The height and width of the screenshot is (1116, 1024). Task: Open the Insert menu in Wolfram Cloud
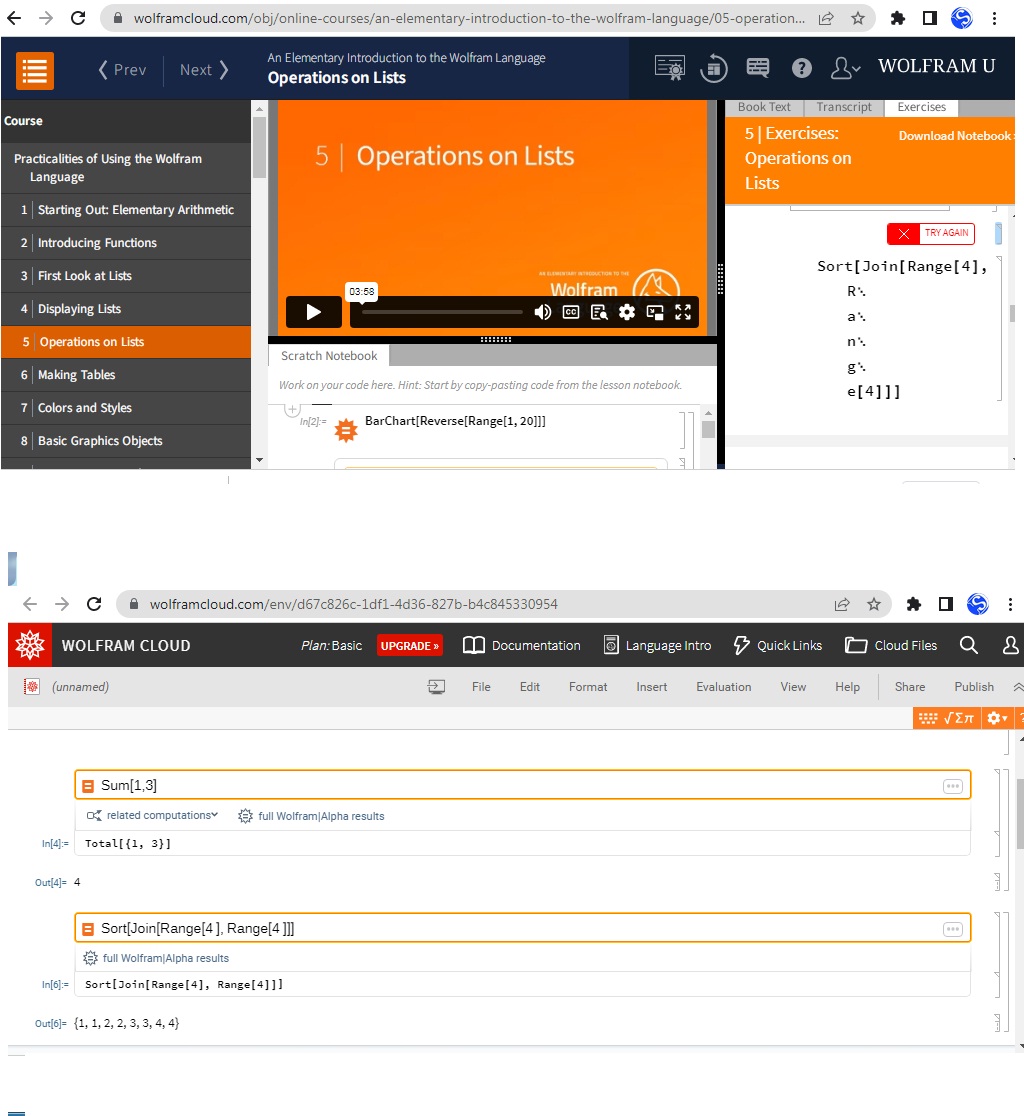[x=652, y=687]
